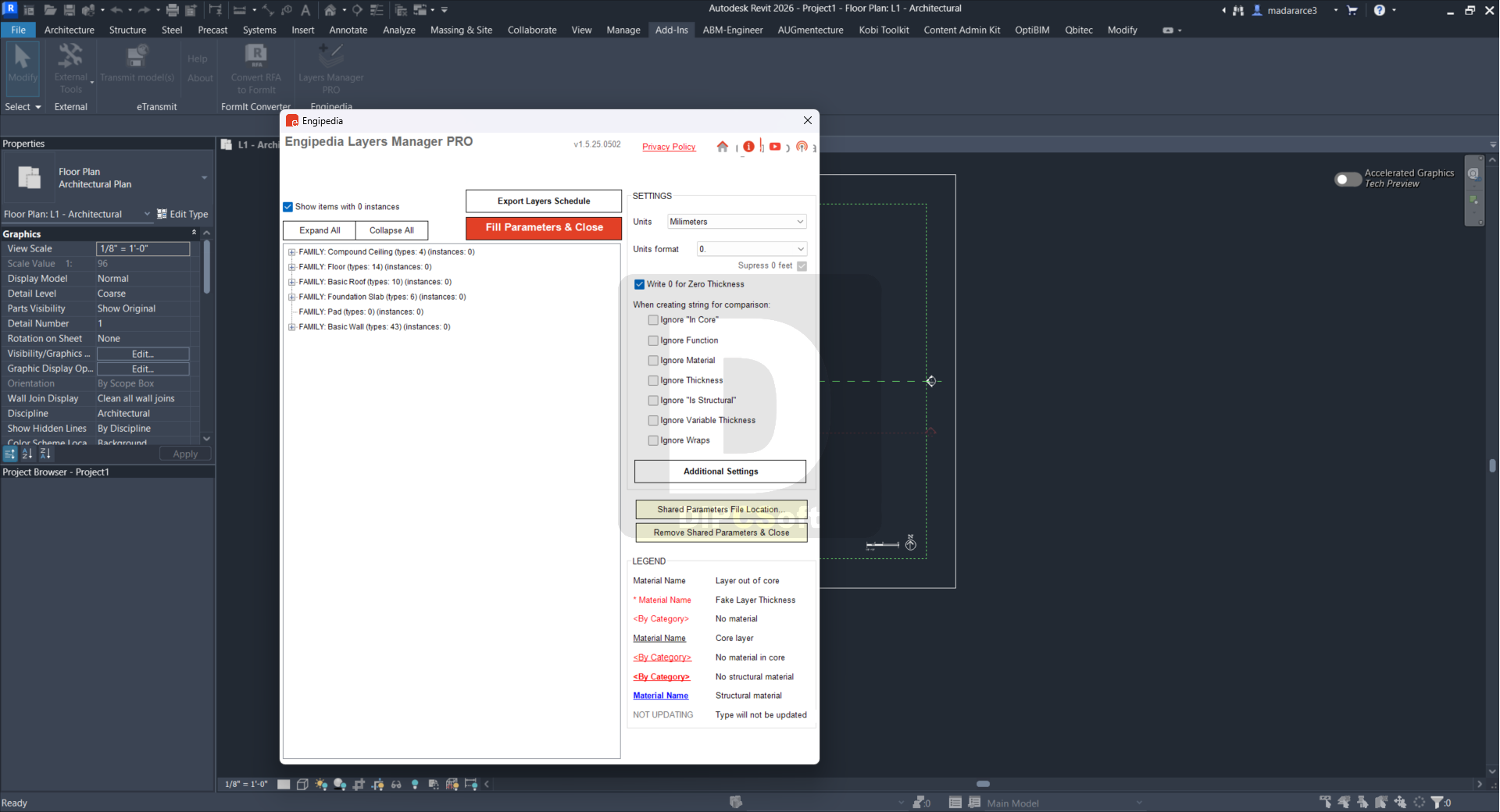Open the Privacy Policy link
The image size is (1500, 812).
669,147
